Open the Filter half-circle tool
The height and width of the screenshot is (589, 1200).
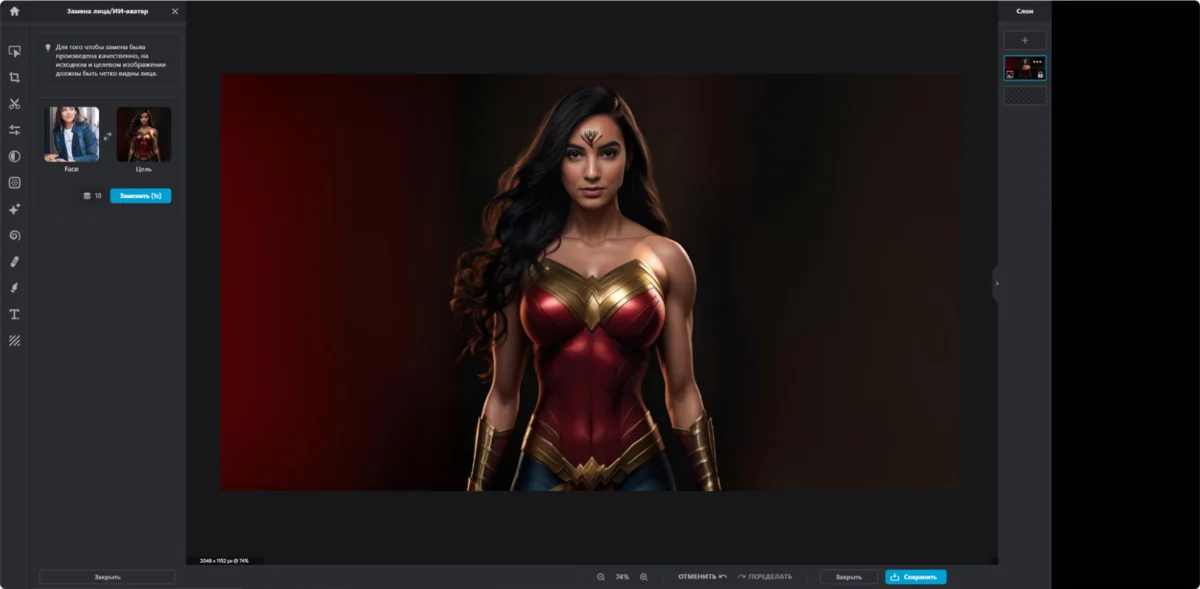click(14, 156)
